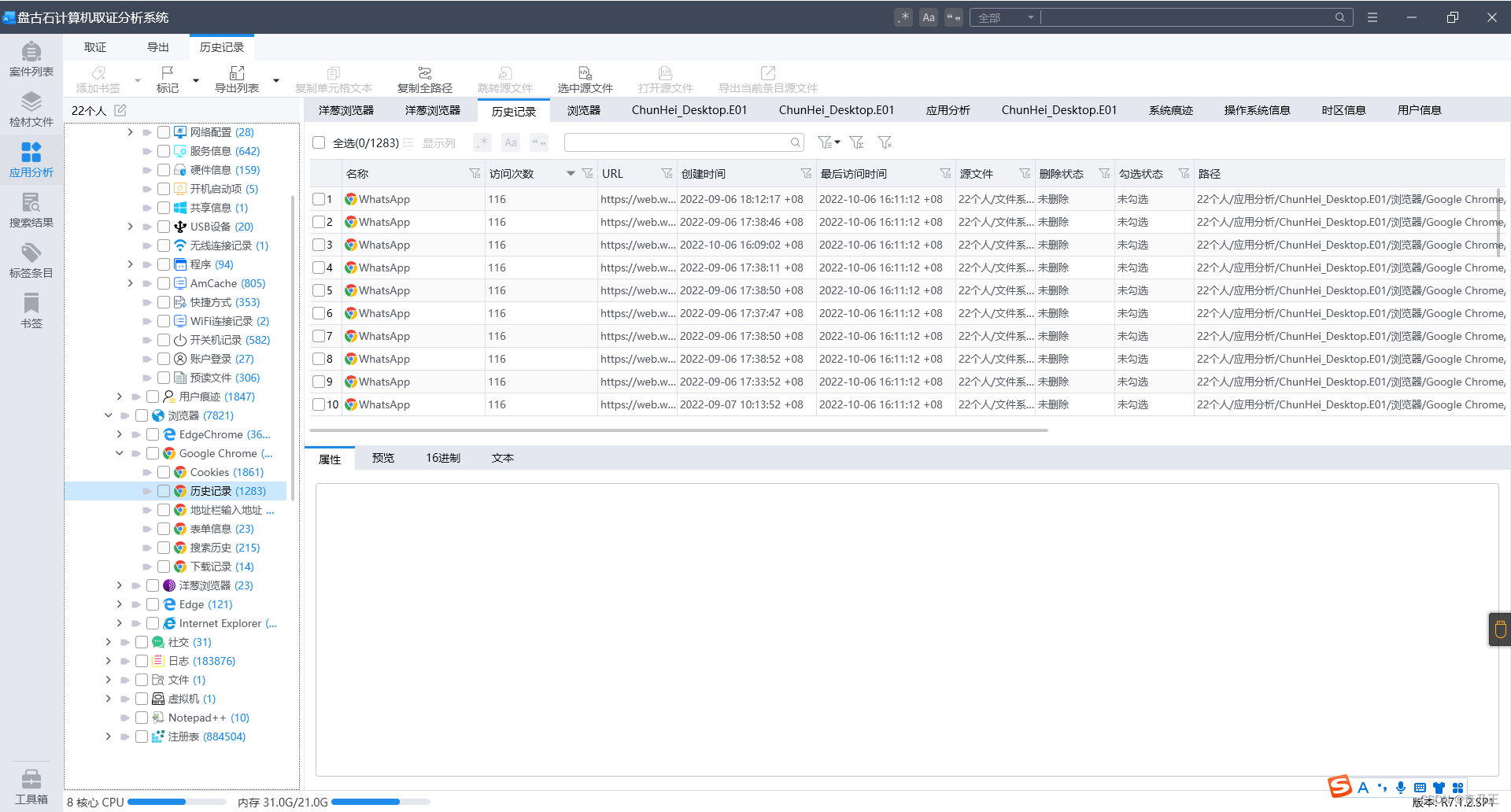
Task: Click the 显示列 button
Action: pyautogui.click(x=430, y=142)
